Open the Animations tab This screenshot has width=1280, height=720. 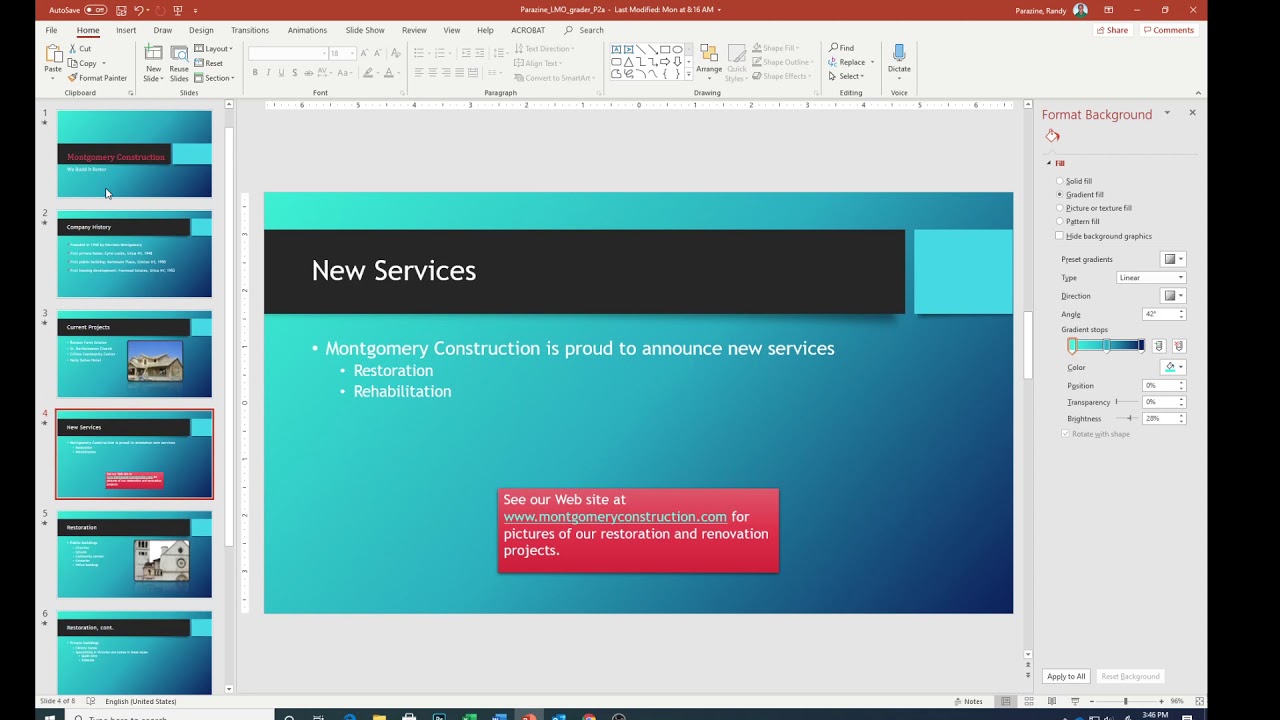click(x=307, y=30)
